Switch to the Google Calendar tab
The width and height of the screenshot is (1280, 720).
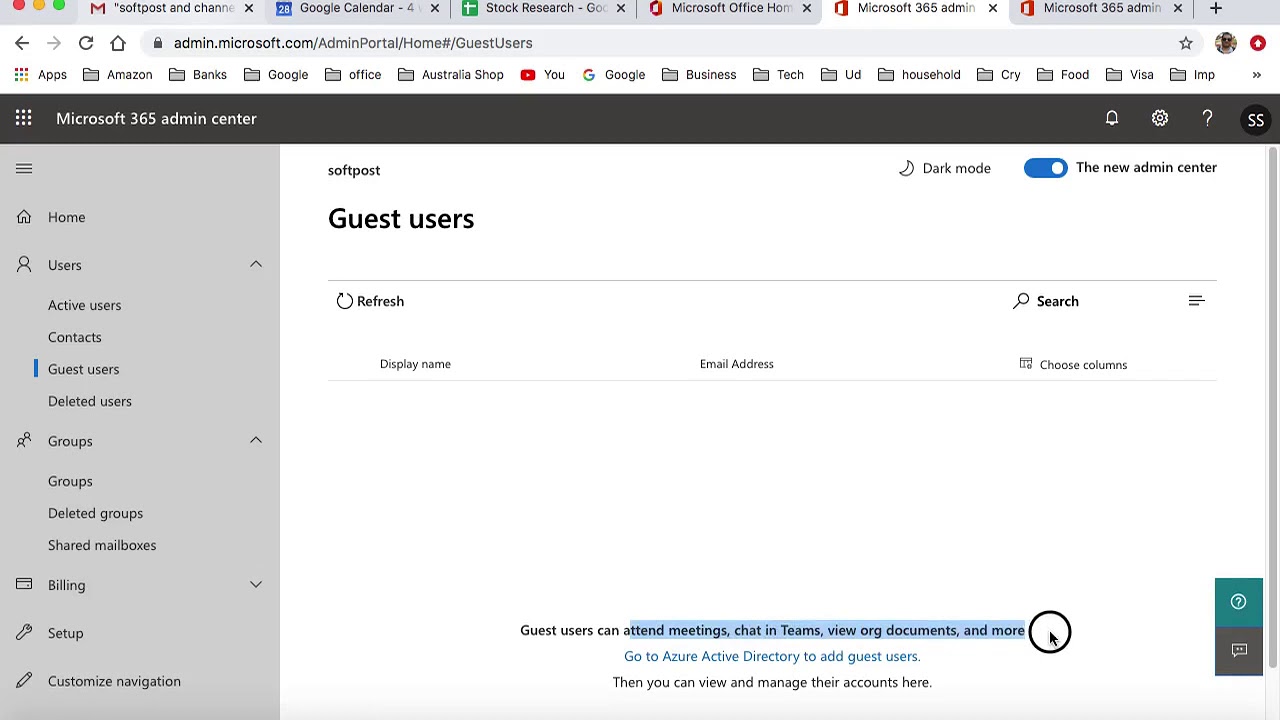tap(356, 8)
